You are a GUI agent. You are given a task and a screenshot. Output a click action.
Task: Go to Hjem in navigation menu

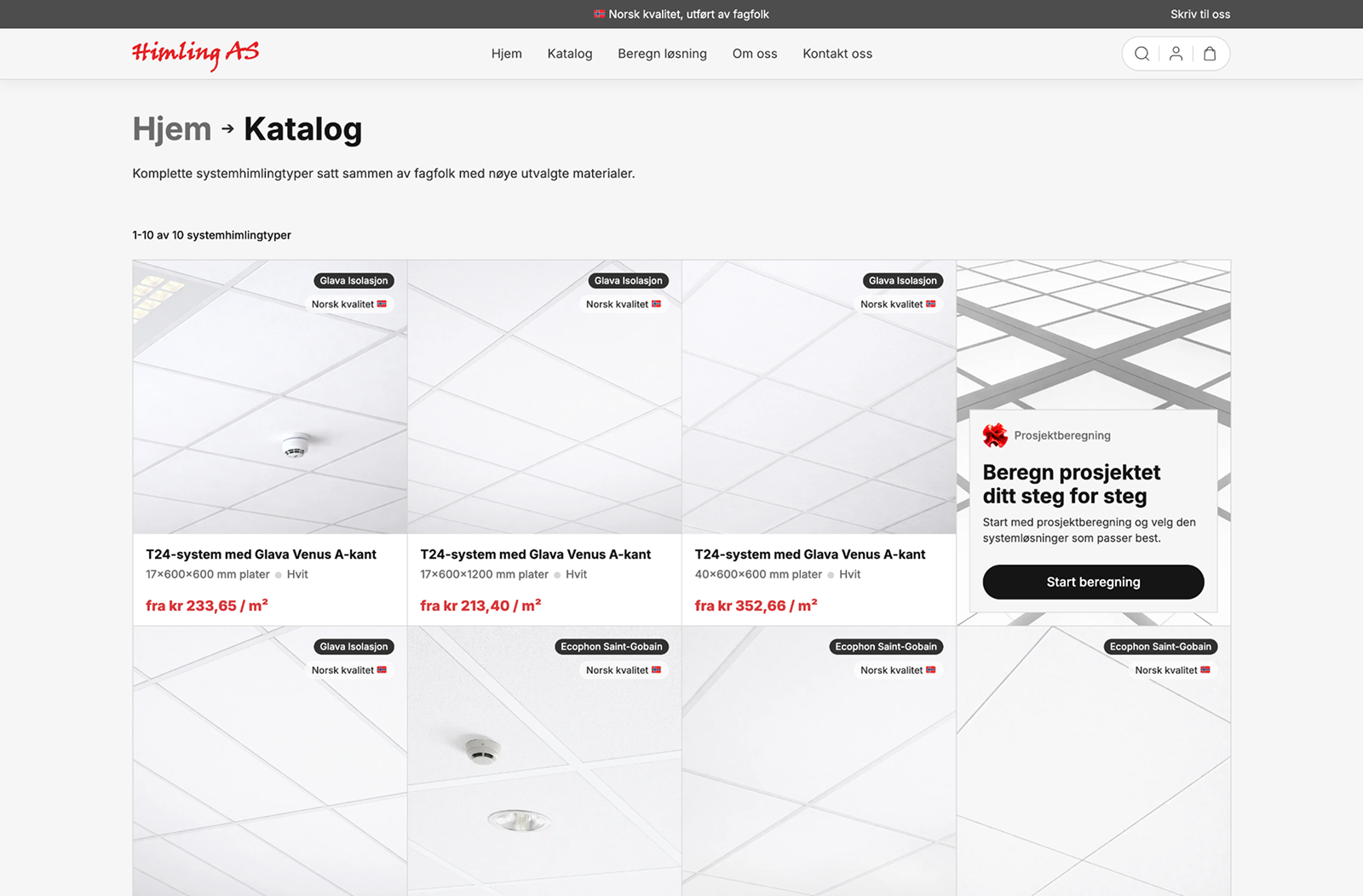[x=506, y=54]
